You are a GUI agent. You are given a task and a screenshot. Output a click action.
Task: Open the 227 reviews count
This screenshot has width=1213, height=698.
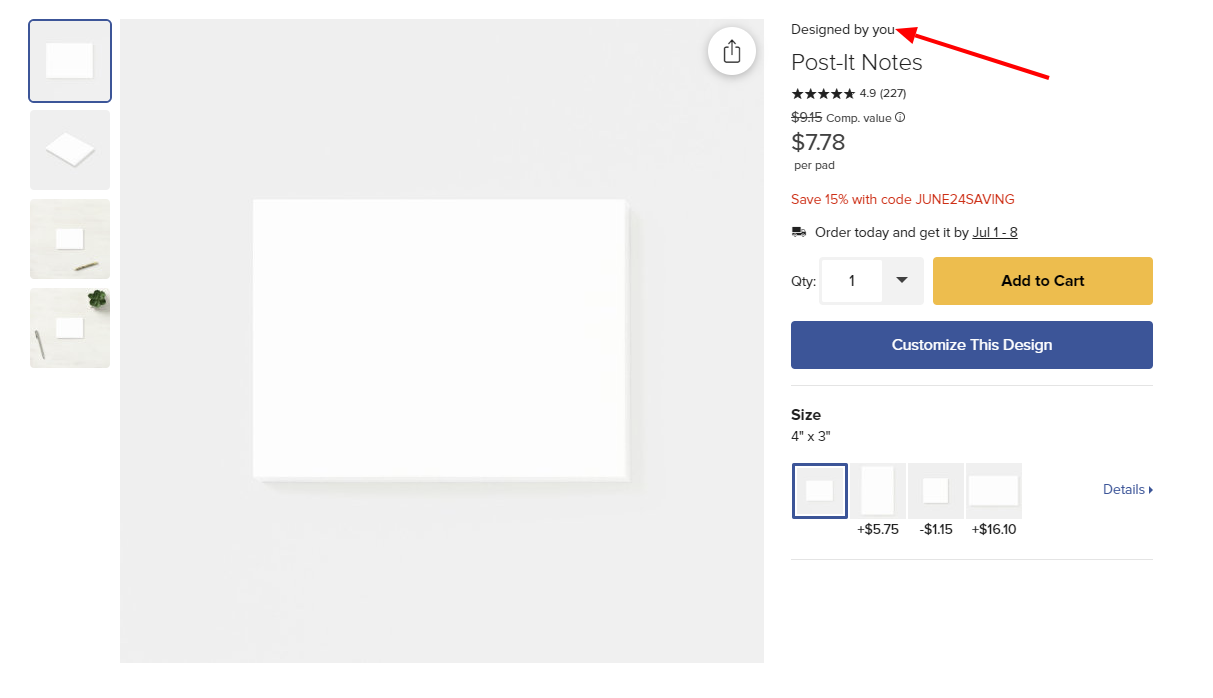click(x=893, y=93)
